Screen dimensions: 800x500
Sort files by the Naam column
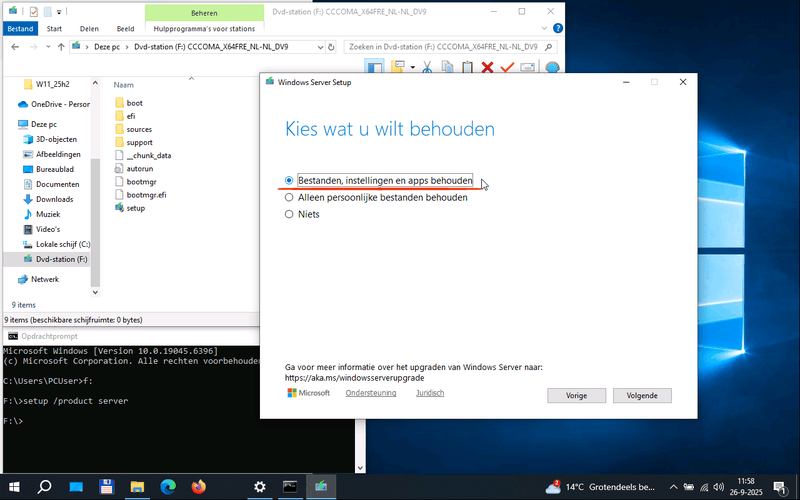123,85
